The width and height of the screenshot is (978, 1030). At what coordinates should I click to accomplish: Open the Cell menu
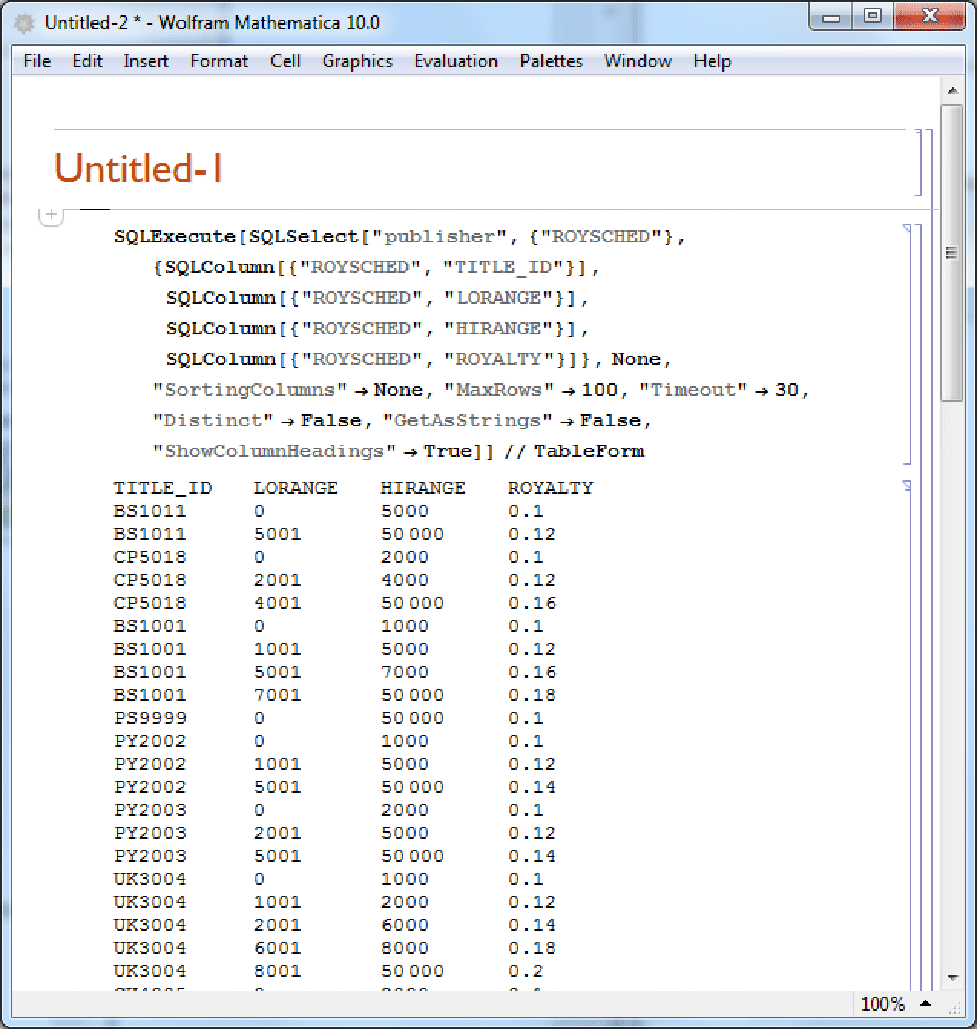point(285,61)
